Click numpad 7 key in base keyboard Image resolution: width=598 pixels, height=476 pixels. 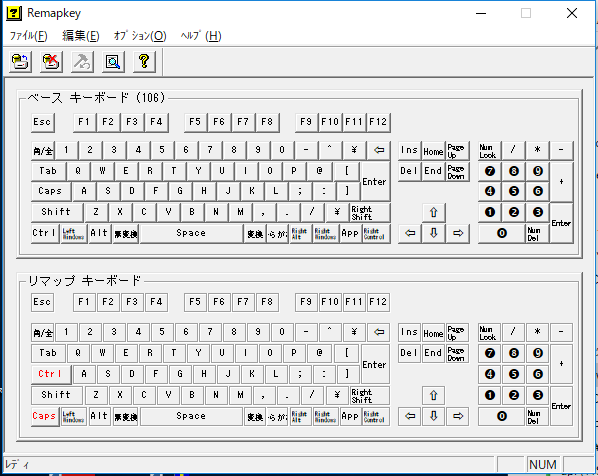pos(490,171)
